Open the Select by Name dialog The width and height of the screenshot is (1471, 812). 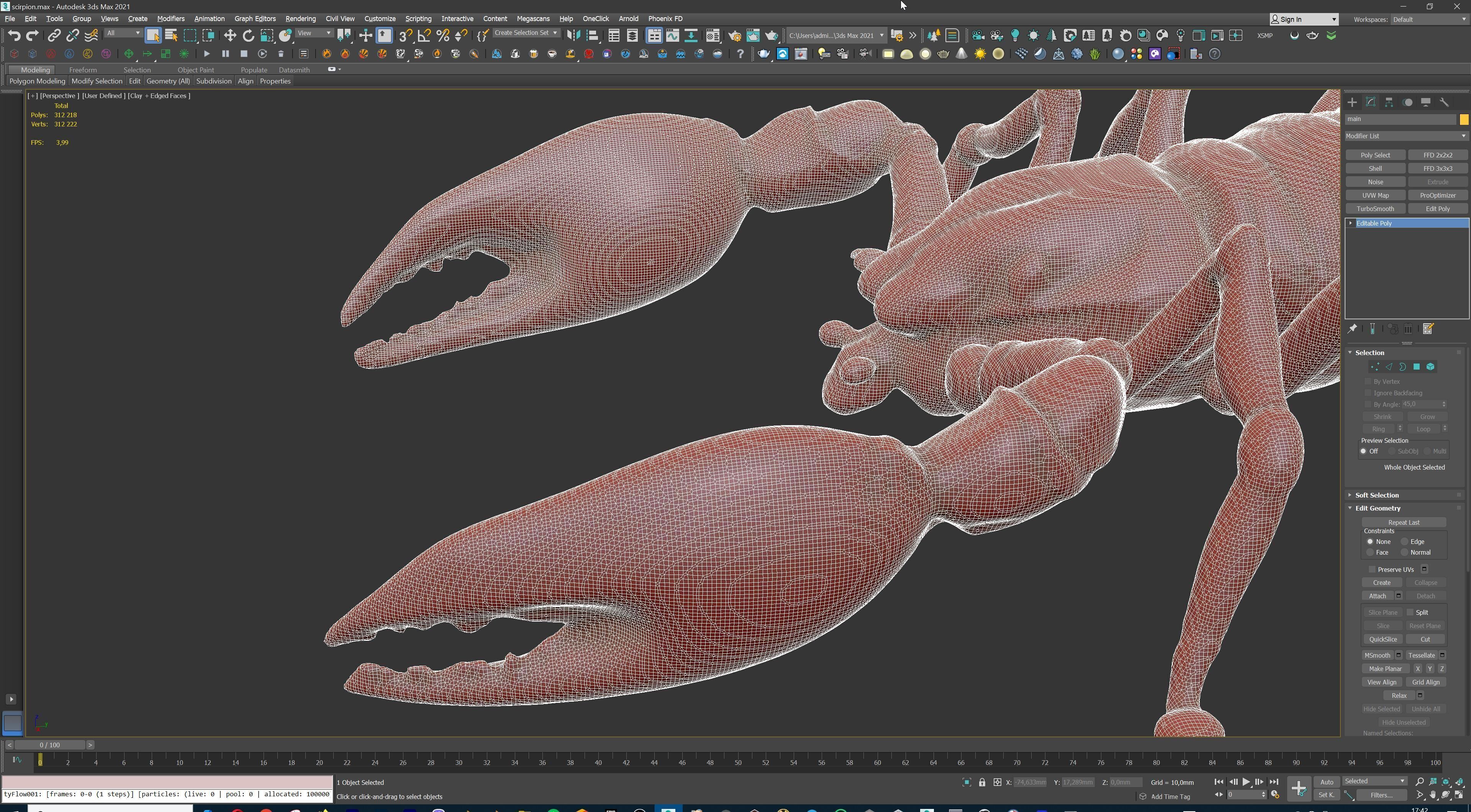[171, 35]
